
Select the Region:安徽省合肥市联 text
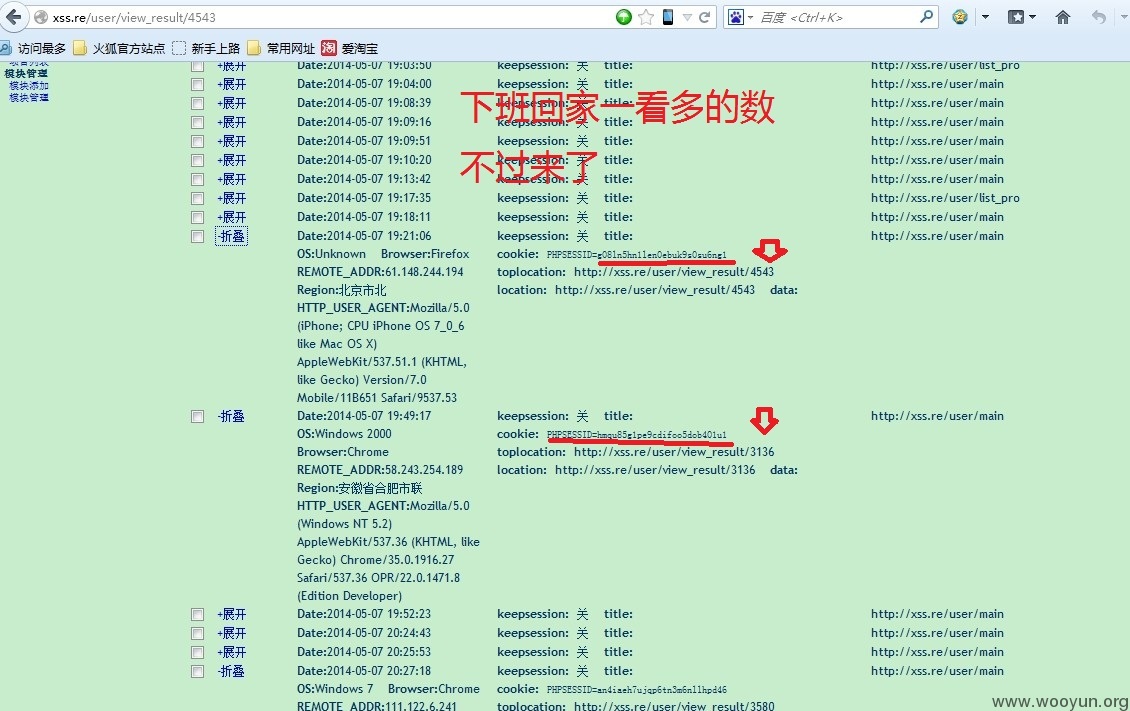pos(360,488)
